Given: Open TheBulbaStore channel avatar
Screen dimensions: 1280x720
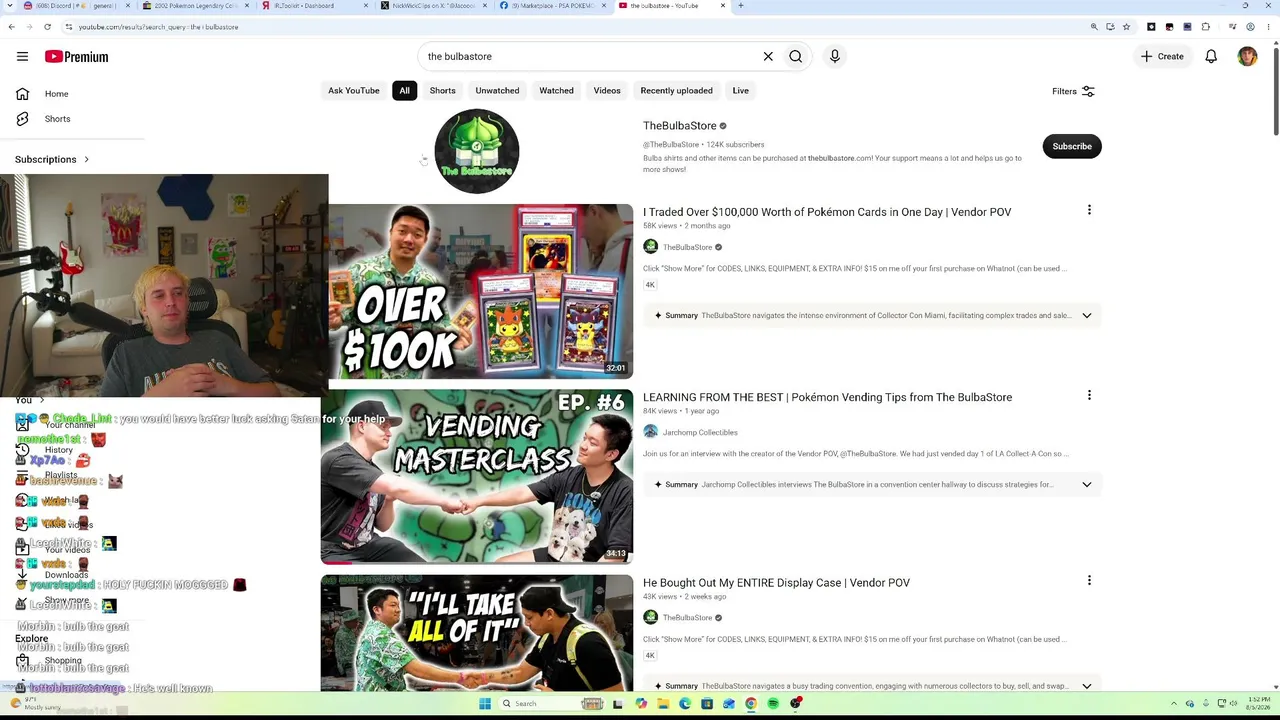Looking at the screenshot, I should pyautogui.click(x=477, y=151).
